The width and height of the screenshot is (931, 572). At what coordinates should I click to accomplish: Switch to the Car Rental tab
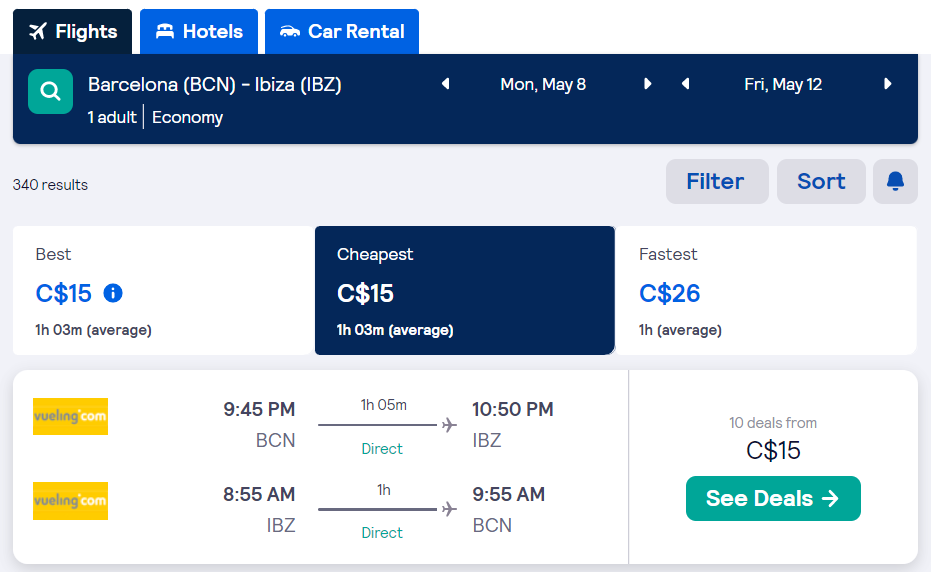pyautogui.click(x=342, y=31)
